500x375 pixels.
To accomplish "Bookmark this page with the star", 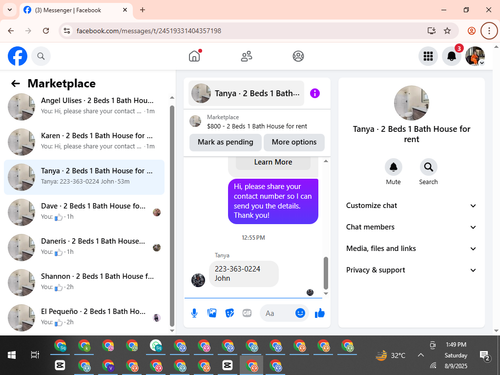I will coord(447,31).
